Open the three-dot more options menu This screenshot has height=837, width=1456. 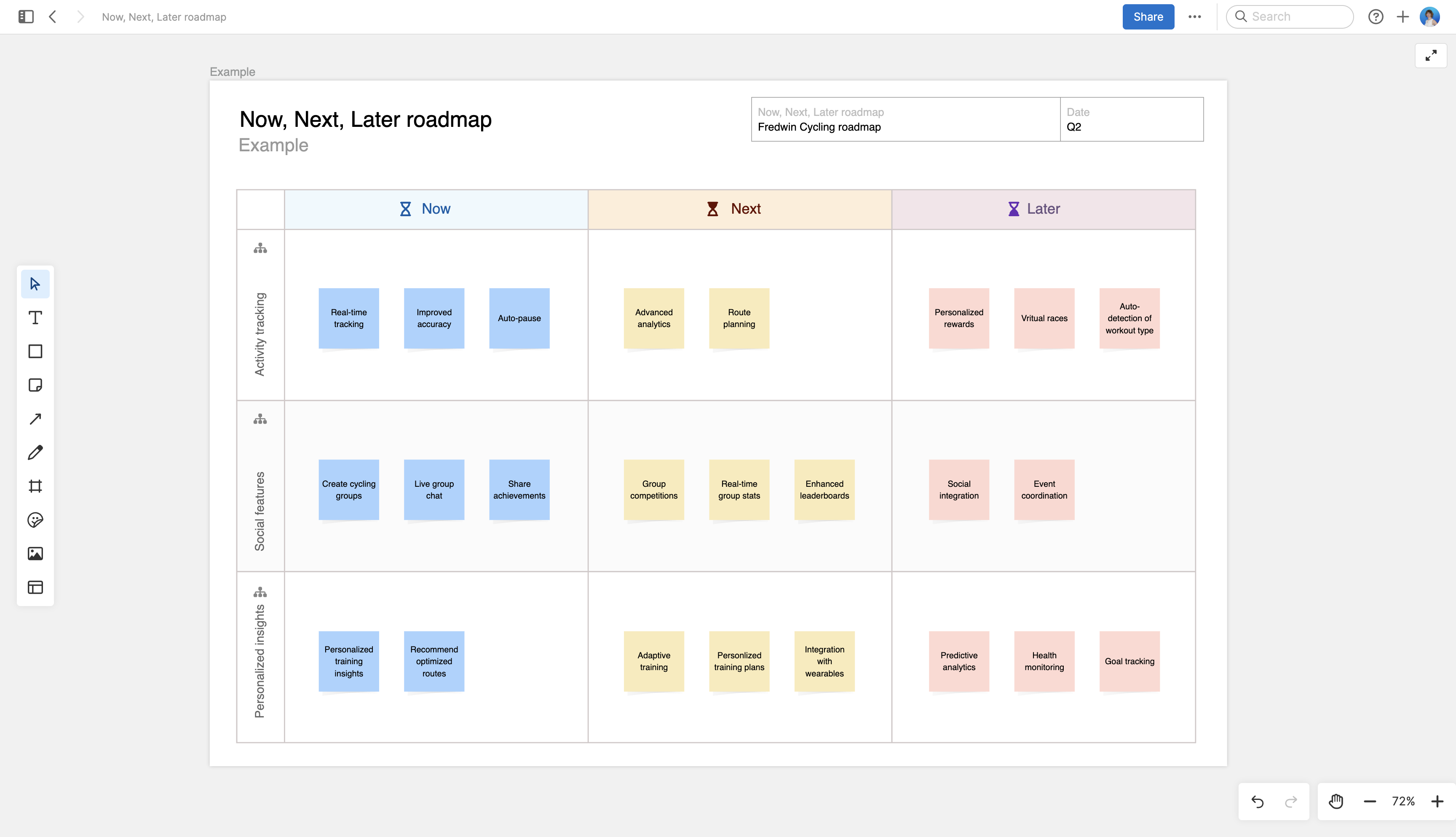click(1194, 17)
